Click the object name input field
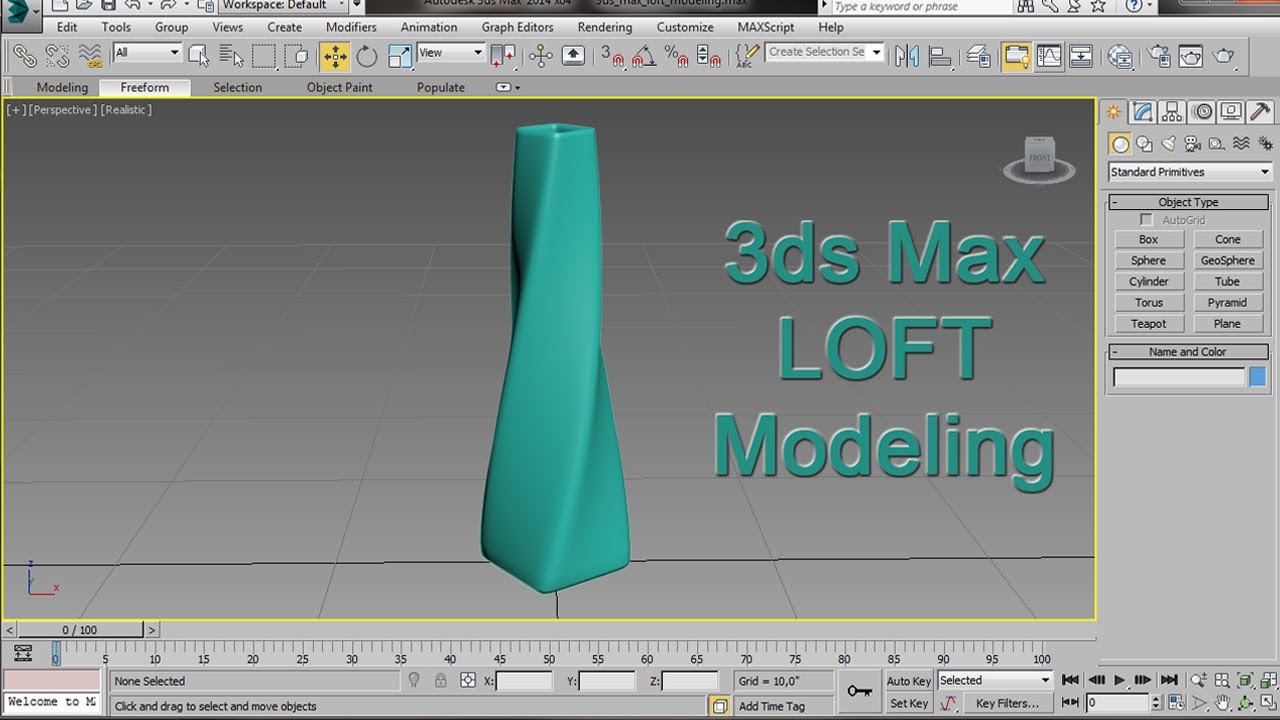Screen dimensions: 1280x720 1180,377
